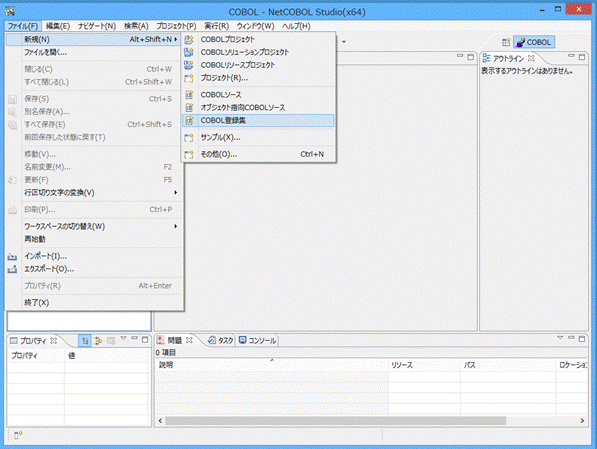Click the 問題 view horizontal scrollbar thumb
This screenshot has height=449, width=597.
click(x=335, y=421)
